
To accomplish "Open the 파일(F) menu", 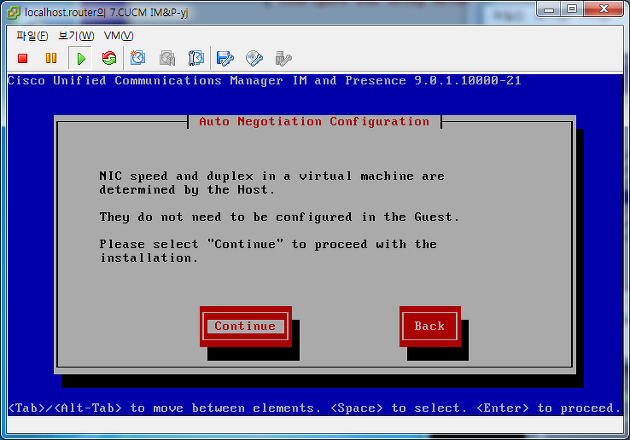I will pyautogui.click(x=32, y=36).
